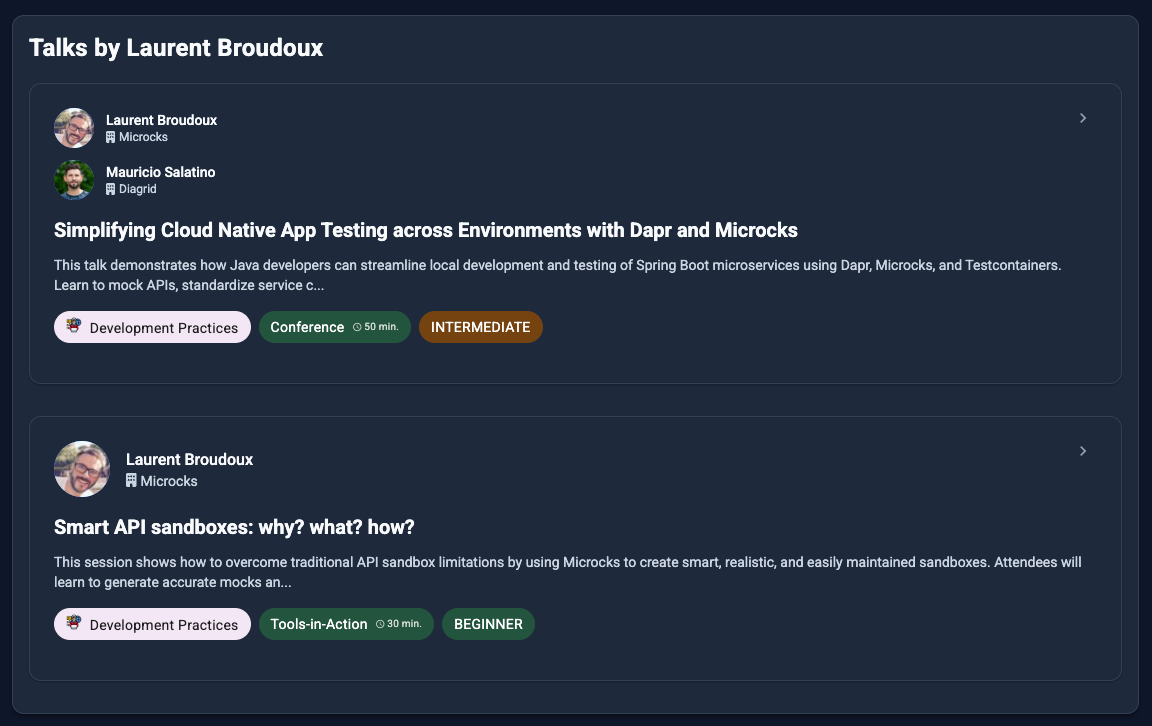Click the Development Practices track icon, first talk
The image size is (1152, 726).
click(x=74, y=326)
